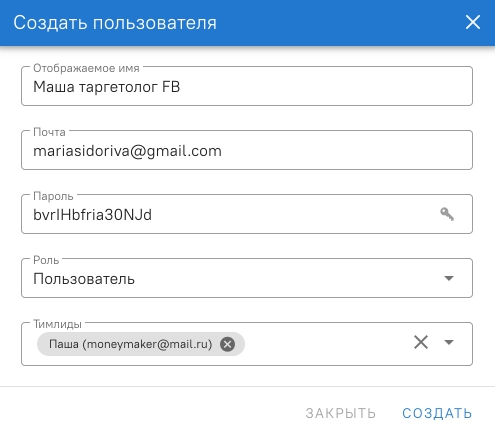
Task: Select the Паша (moneymaker@mail.ru) chip
Action: pyautogui.click(x=131, y=344)
